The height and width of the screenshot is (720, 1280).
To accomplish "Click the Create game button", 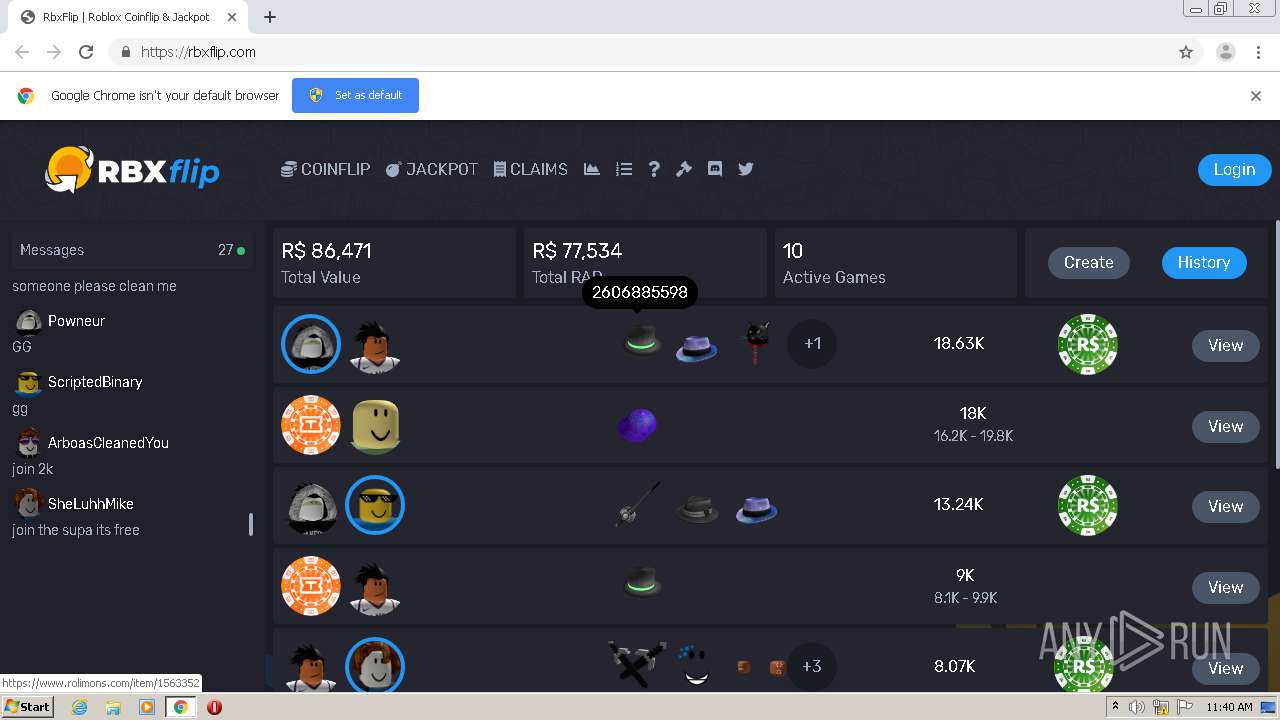I will (x=1089, y=262).
